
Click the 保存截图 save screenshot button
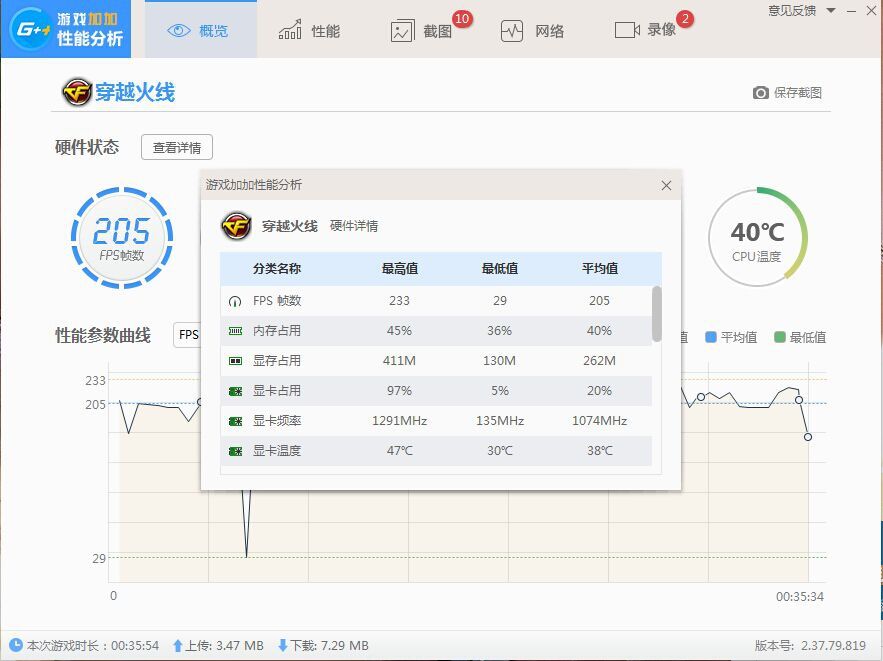[x=787, y=92]
